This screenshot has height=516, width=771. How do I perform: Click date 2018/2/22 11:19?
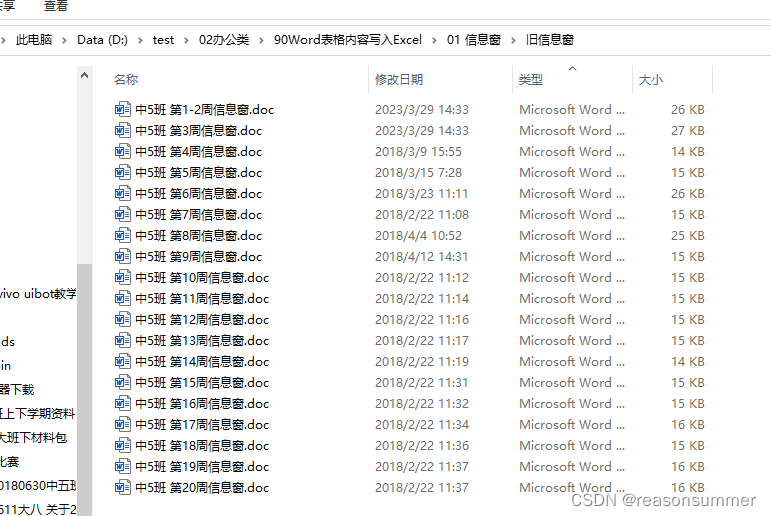pos(422,361)
